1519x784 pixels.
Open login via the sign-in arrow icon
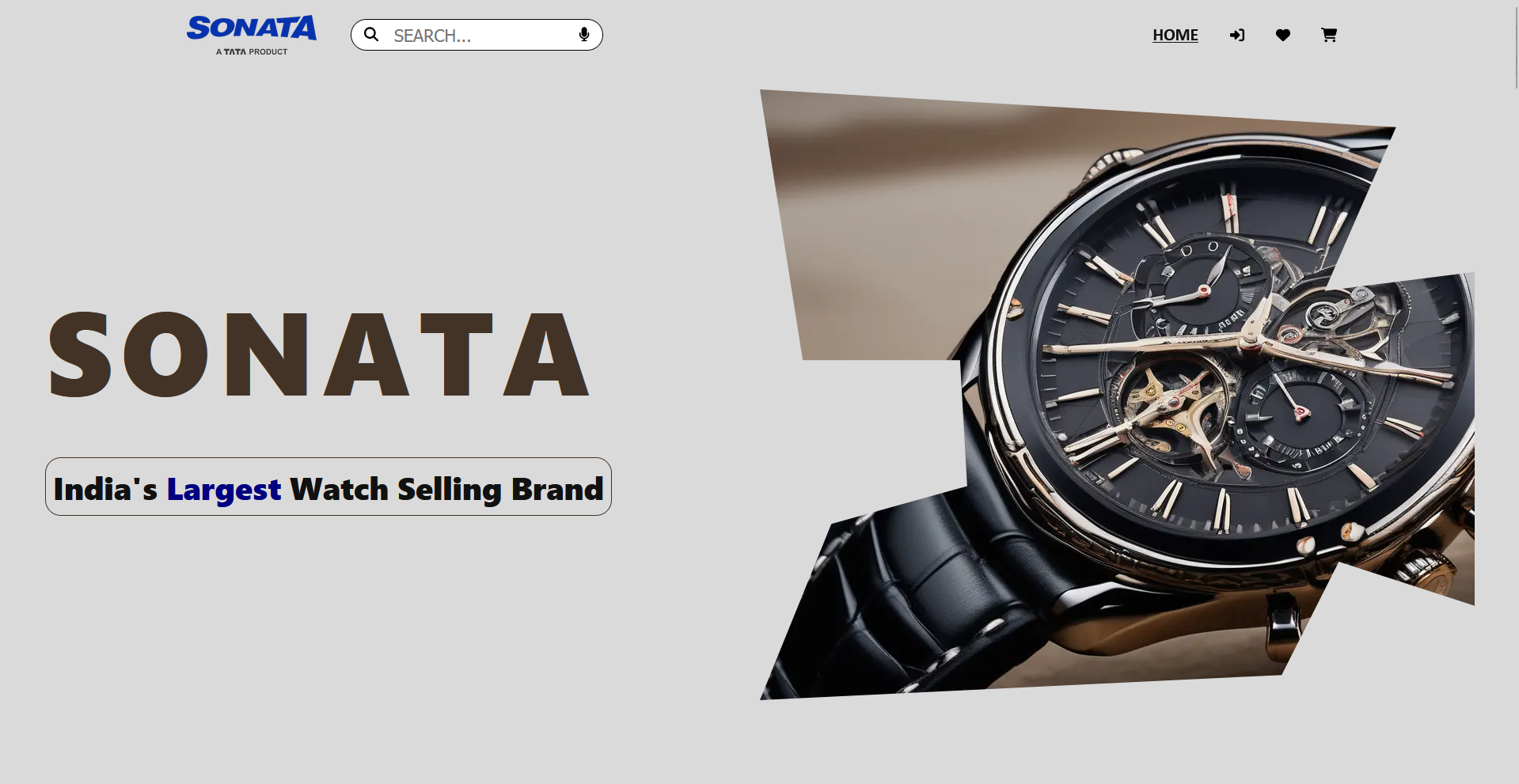point(1237,35)
